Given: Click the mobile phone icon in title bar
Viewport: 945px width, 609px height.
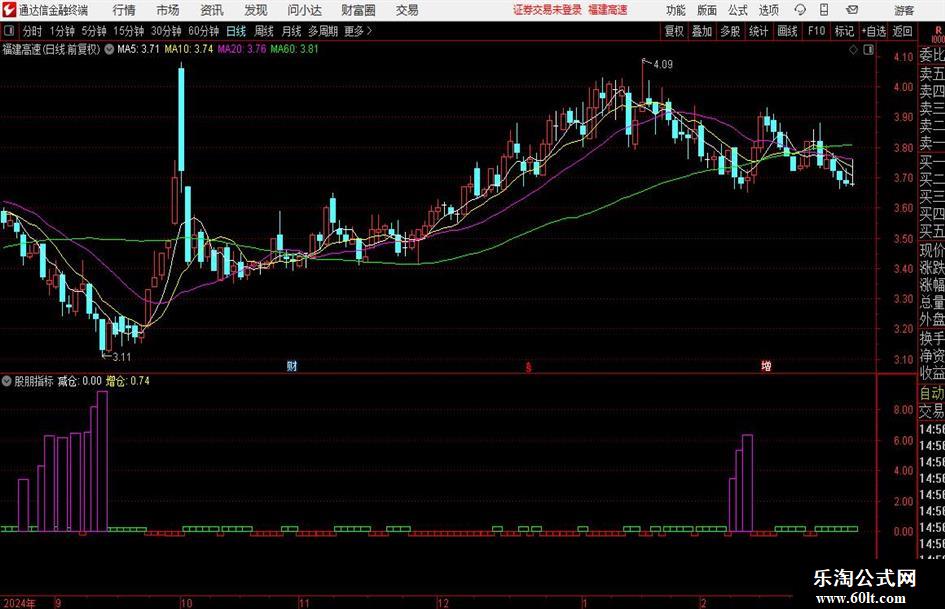Looking at the screenshot, I should click(824, 10).
